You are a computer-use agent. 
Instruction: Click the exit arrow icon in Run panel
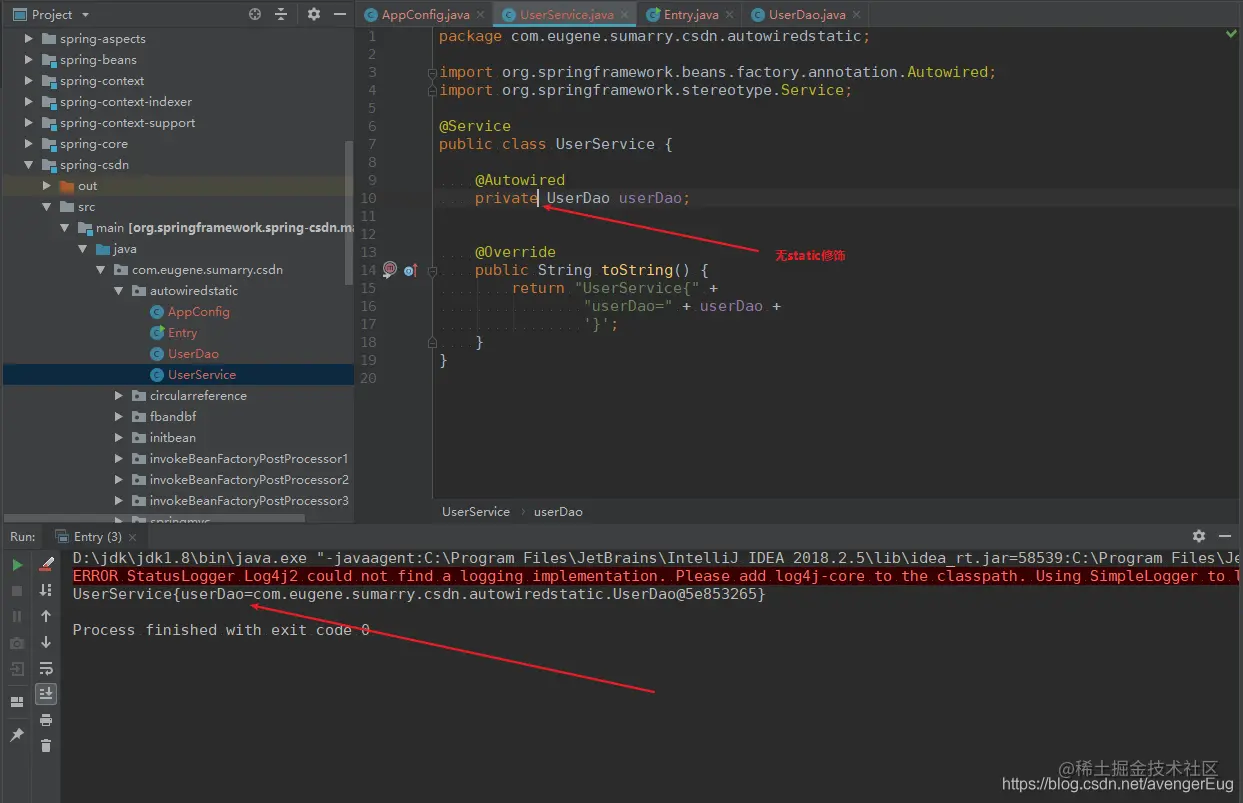(17, 669)
